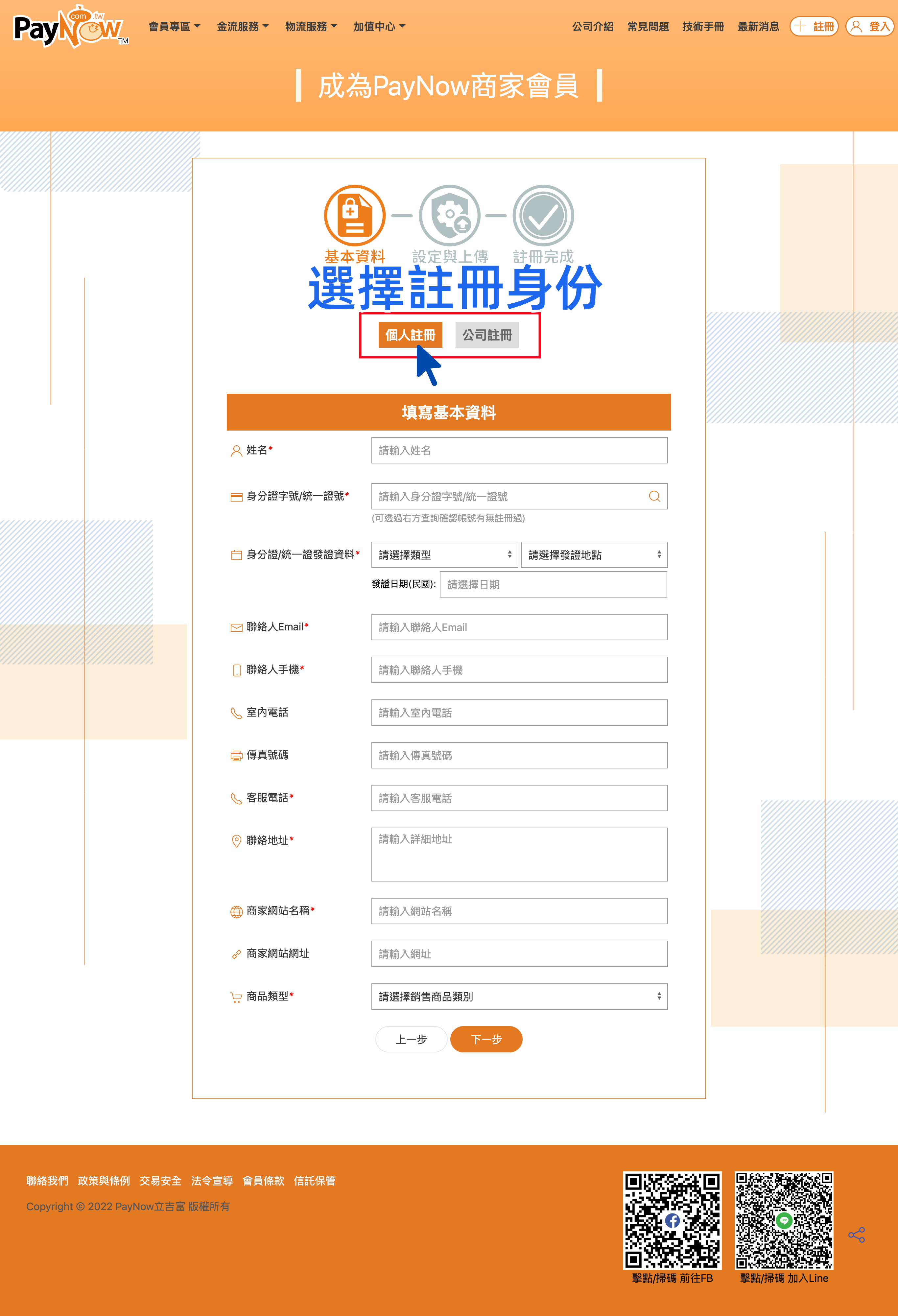Click the ID lookup magnifier icon

tap(654, 496)
